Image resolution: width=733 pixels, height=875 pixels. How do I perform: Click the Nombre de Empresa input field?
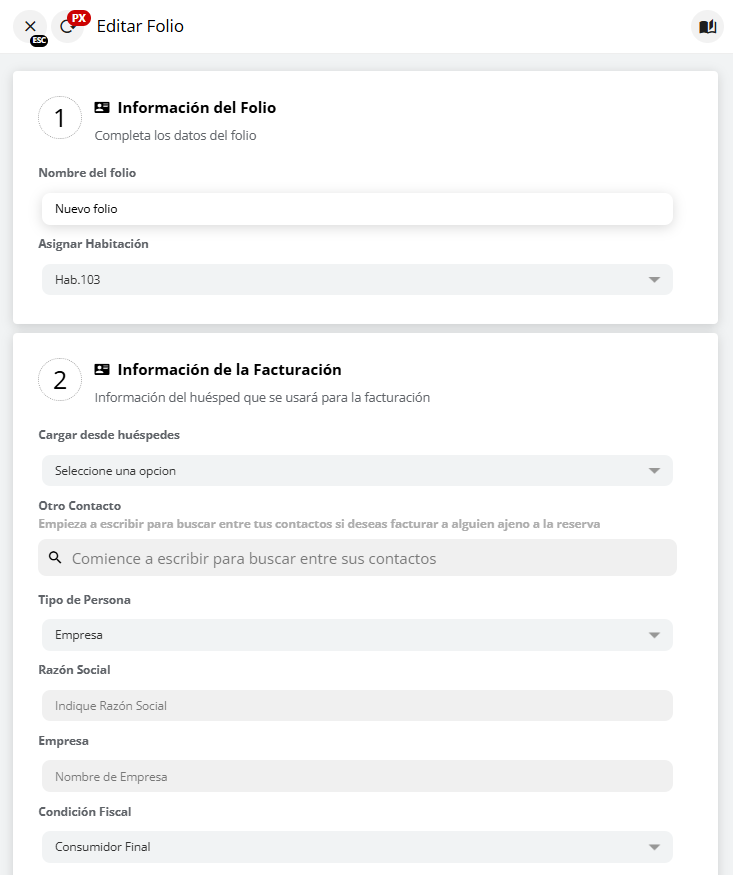357,777
